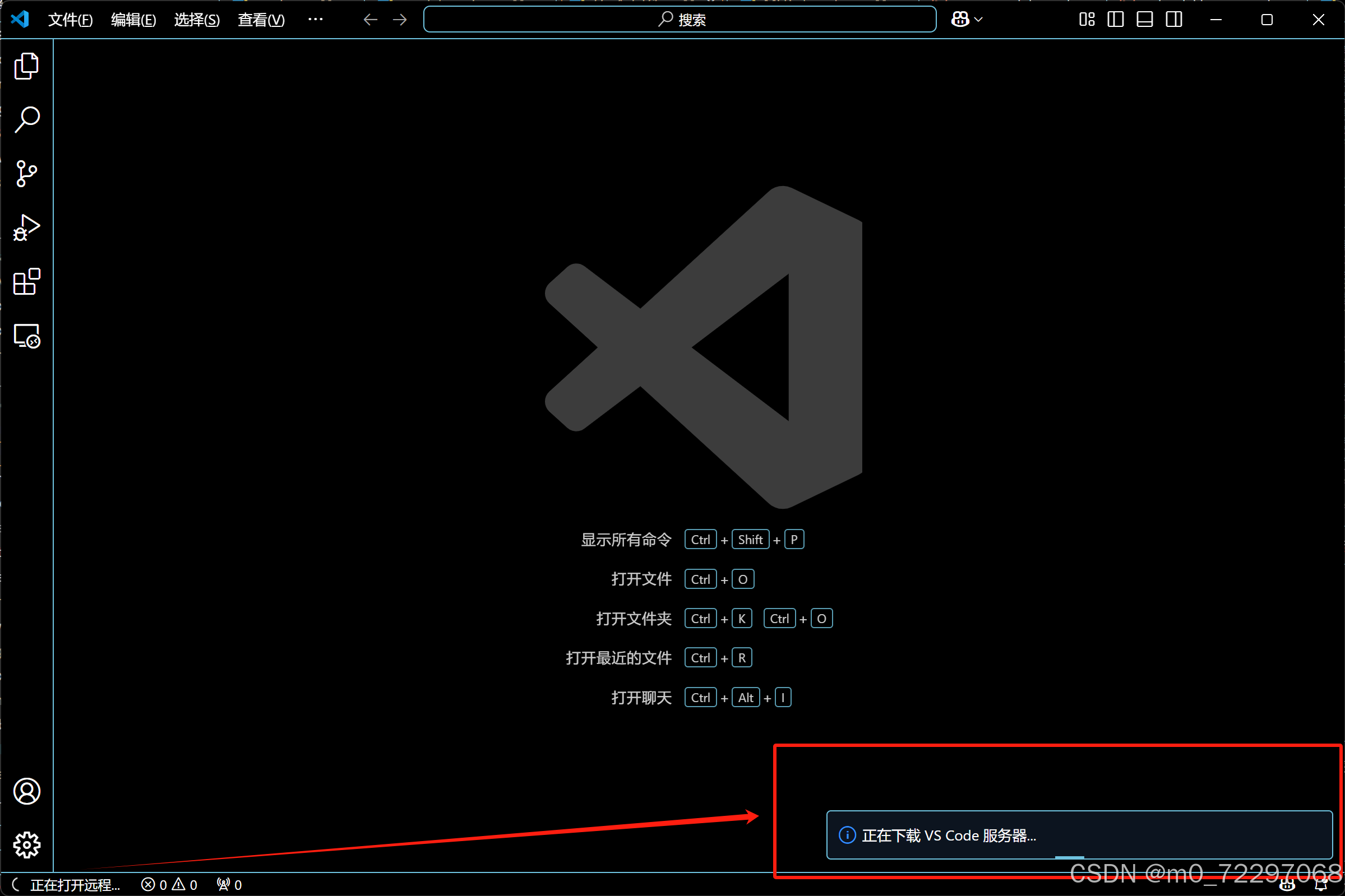Click the 打开聊天 shortcut label
1345x896 pixels.
pyautogui.click(x=641, y=698)
